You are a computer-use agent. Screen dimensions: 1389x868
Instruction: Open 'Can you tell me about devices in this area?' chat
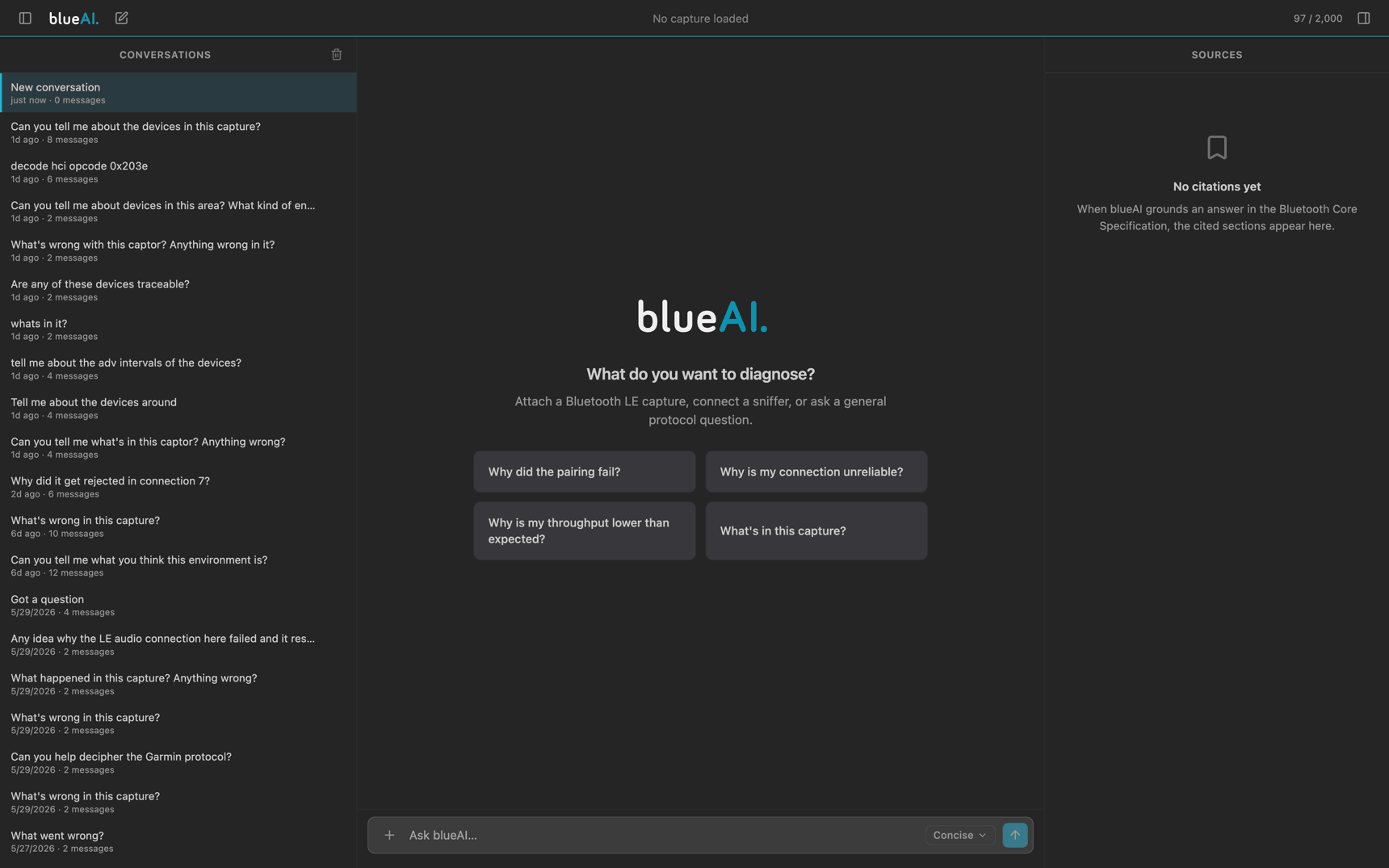[x=178, y=212]
